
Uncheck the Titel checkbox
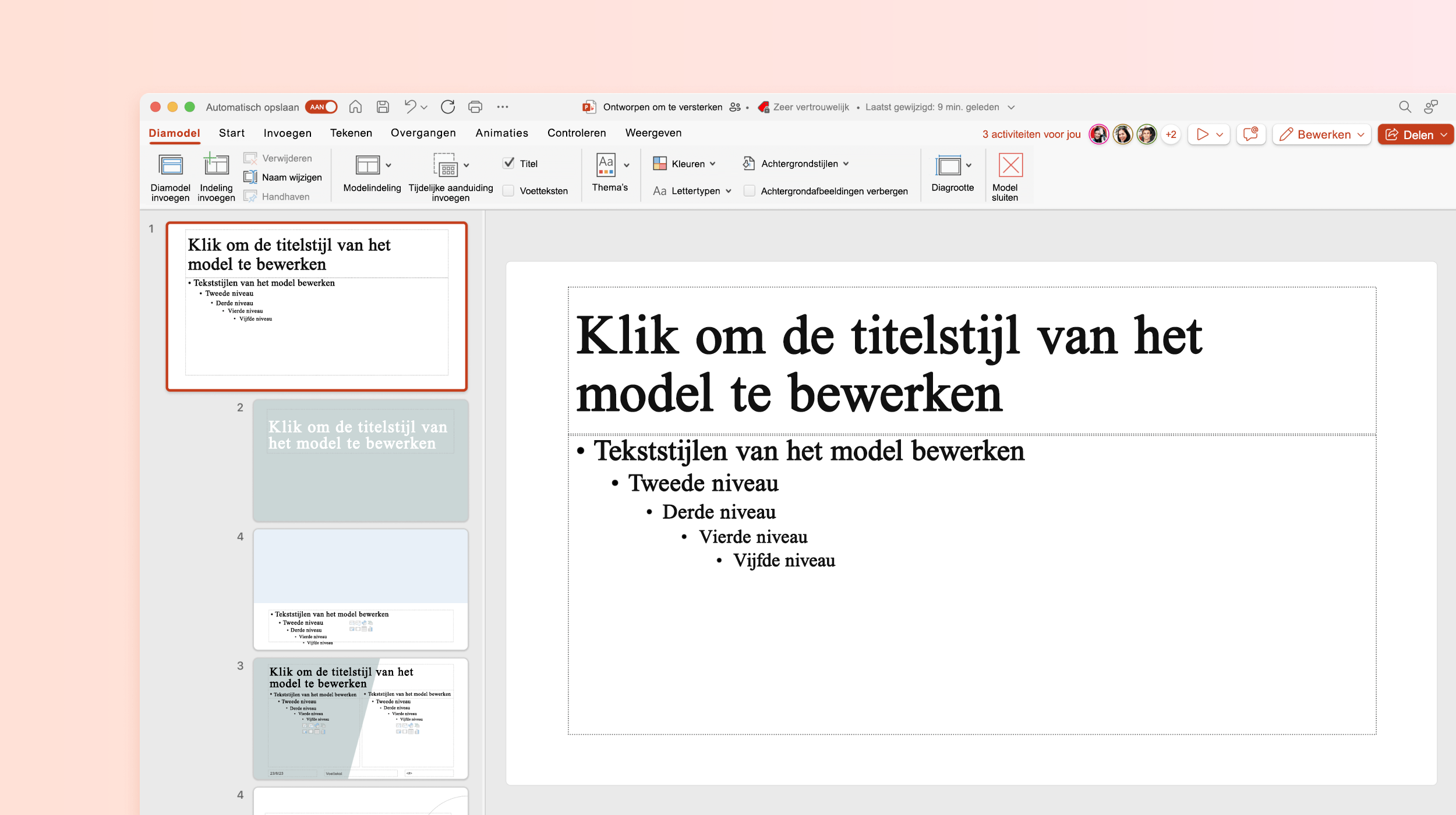508,163
